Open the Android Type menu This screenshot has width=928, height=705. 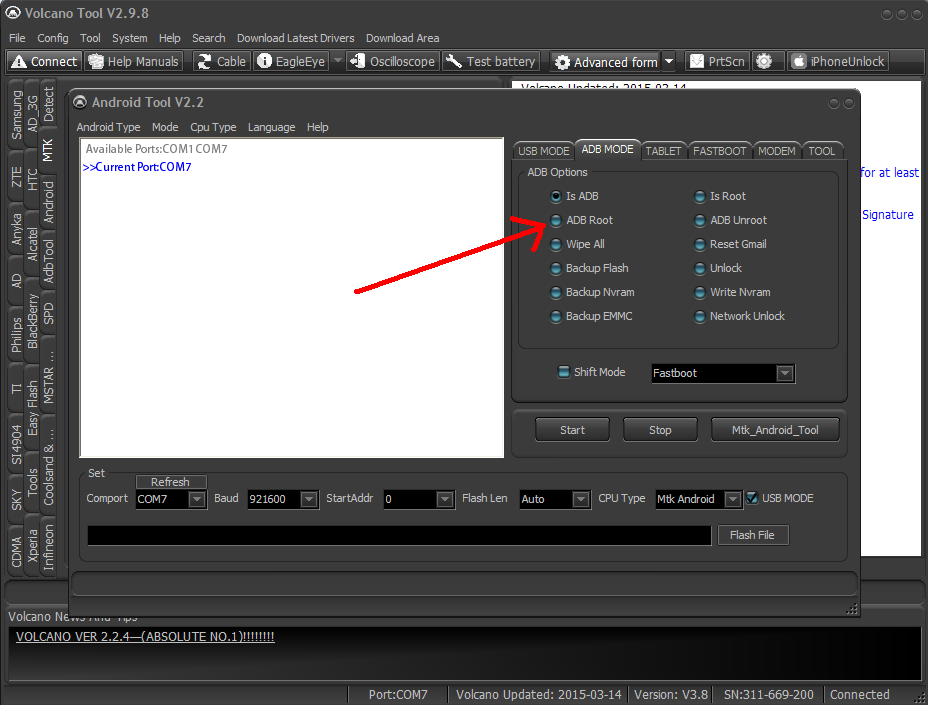pos(108,127)
